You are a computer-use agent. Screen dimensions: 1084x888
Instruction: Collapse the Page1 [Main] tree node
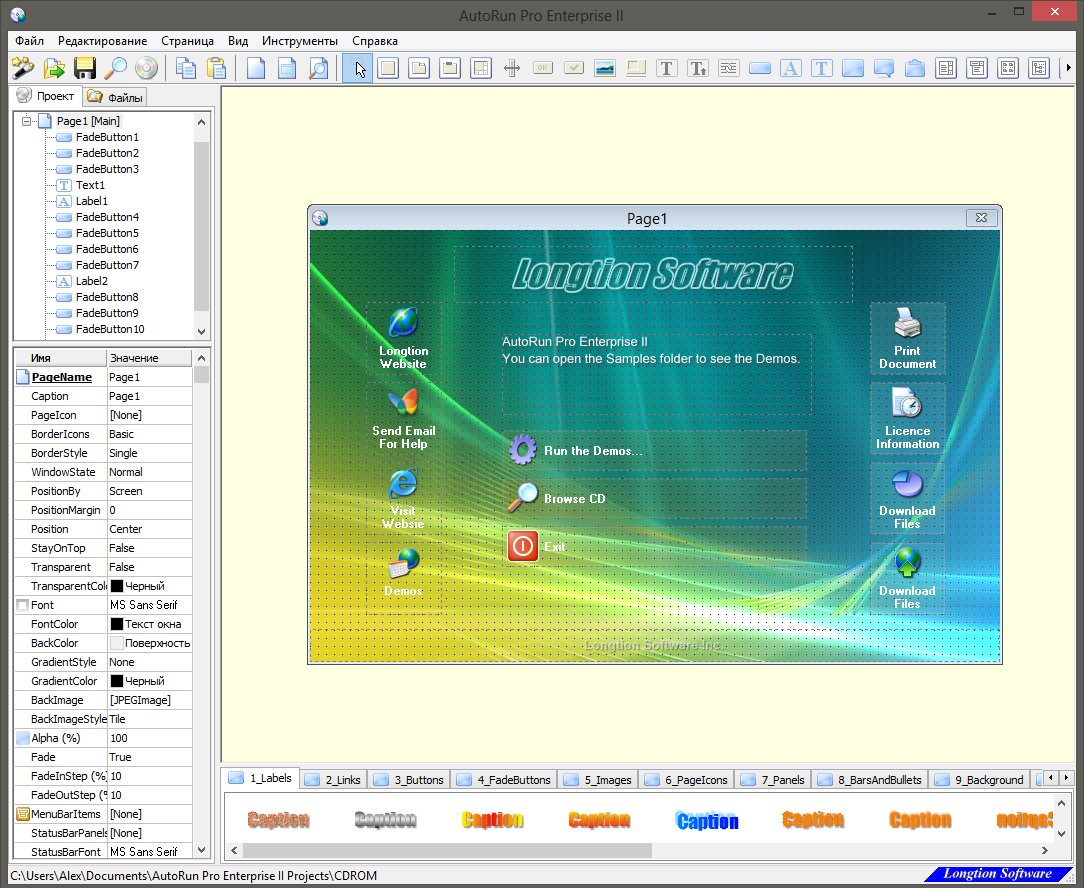(x=26, y=121)
